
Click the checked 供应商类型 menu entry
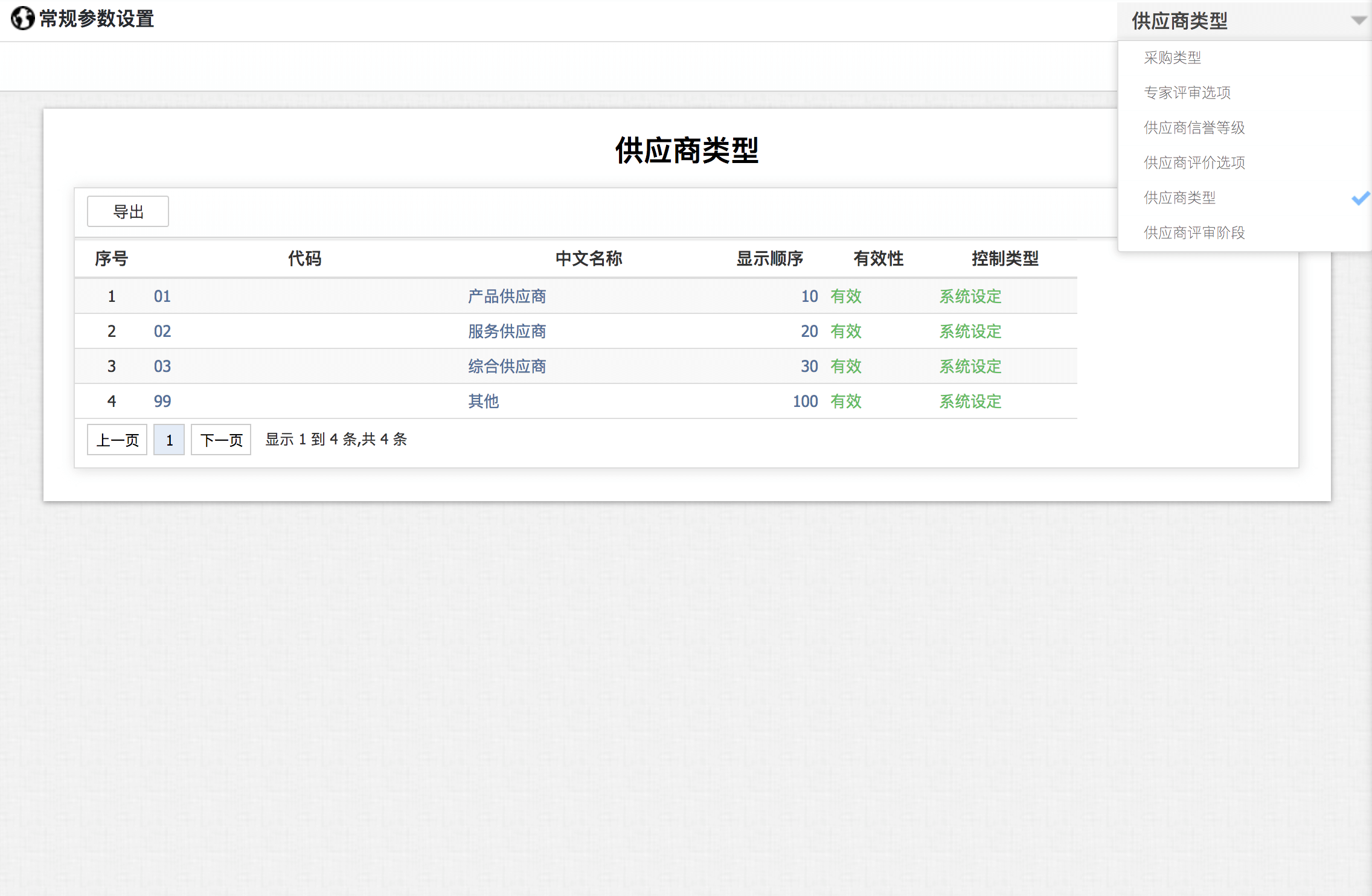point(1179,198)
